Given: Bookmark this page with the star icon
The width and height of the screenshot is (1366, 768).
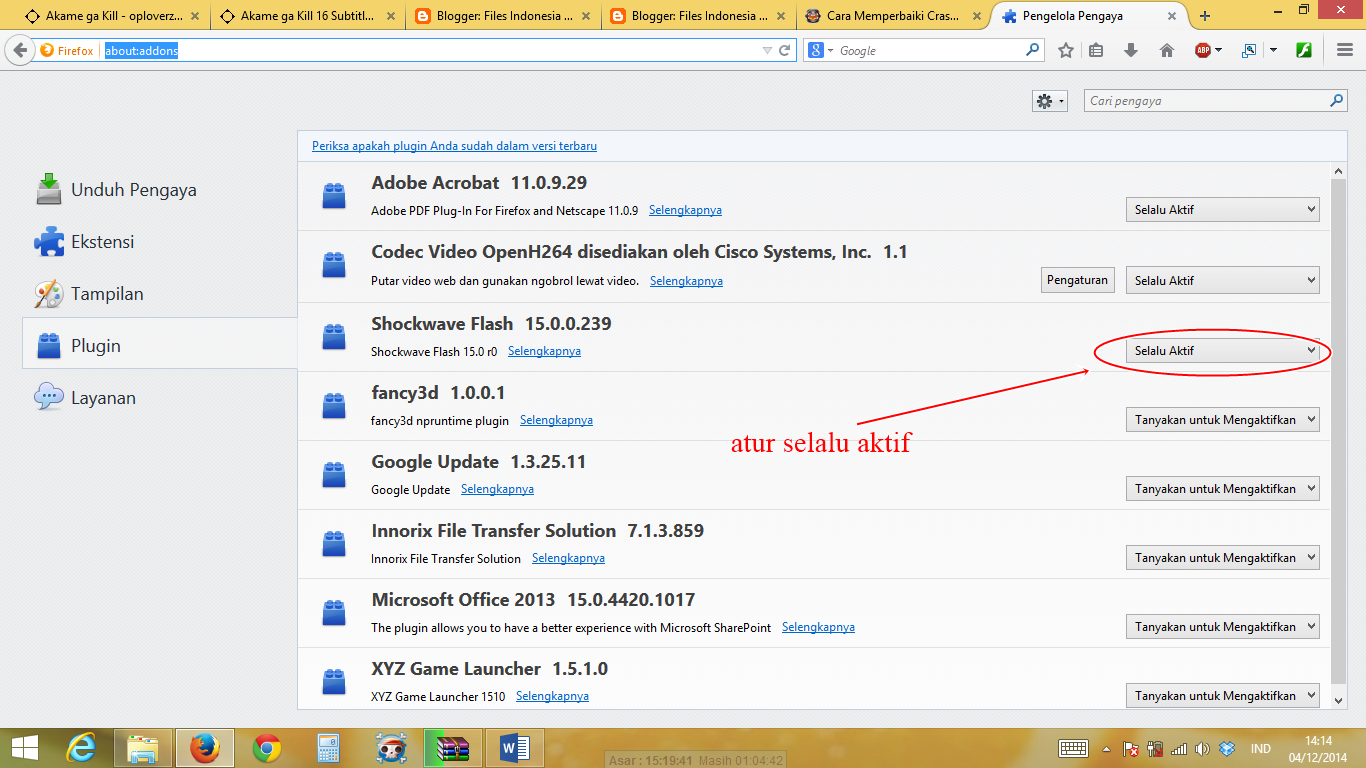Looking at the screenshot, I should point(1066,50).
